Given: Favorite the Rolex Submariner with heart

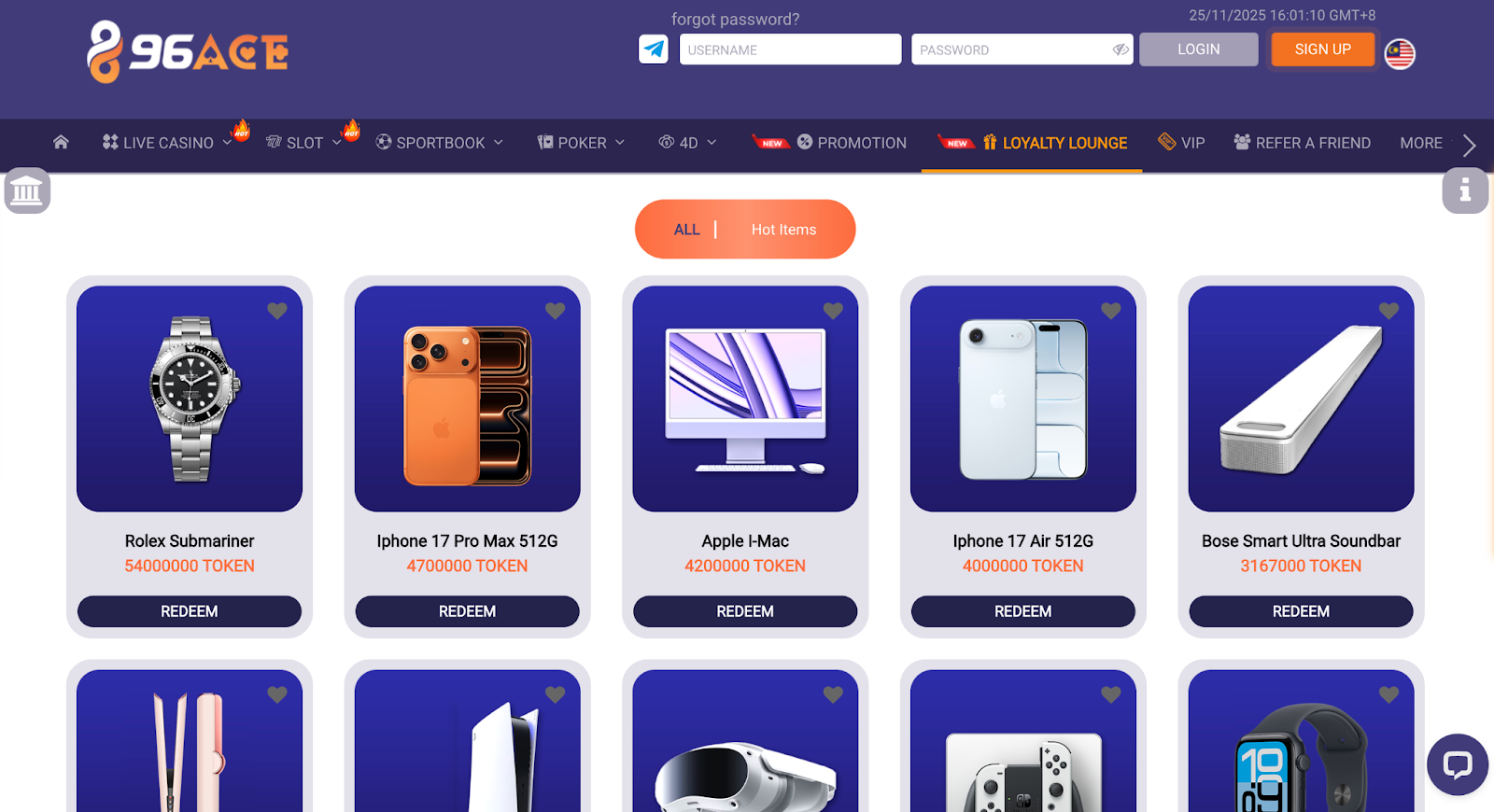Looking at the screenshot, I should click(277, 311).
